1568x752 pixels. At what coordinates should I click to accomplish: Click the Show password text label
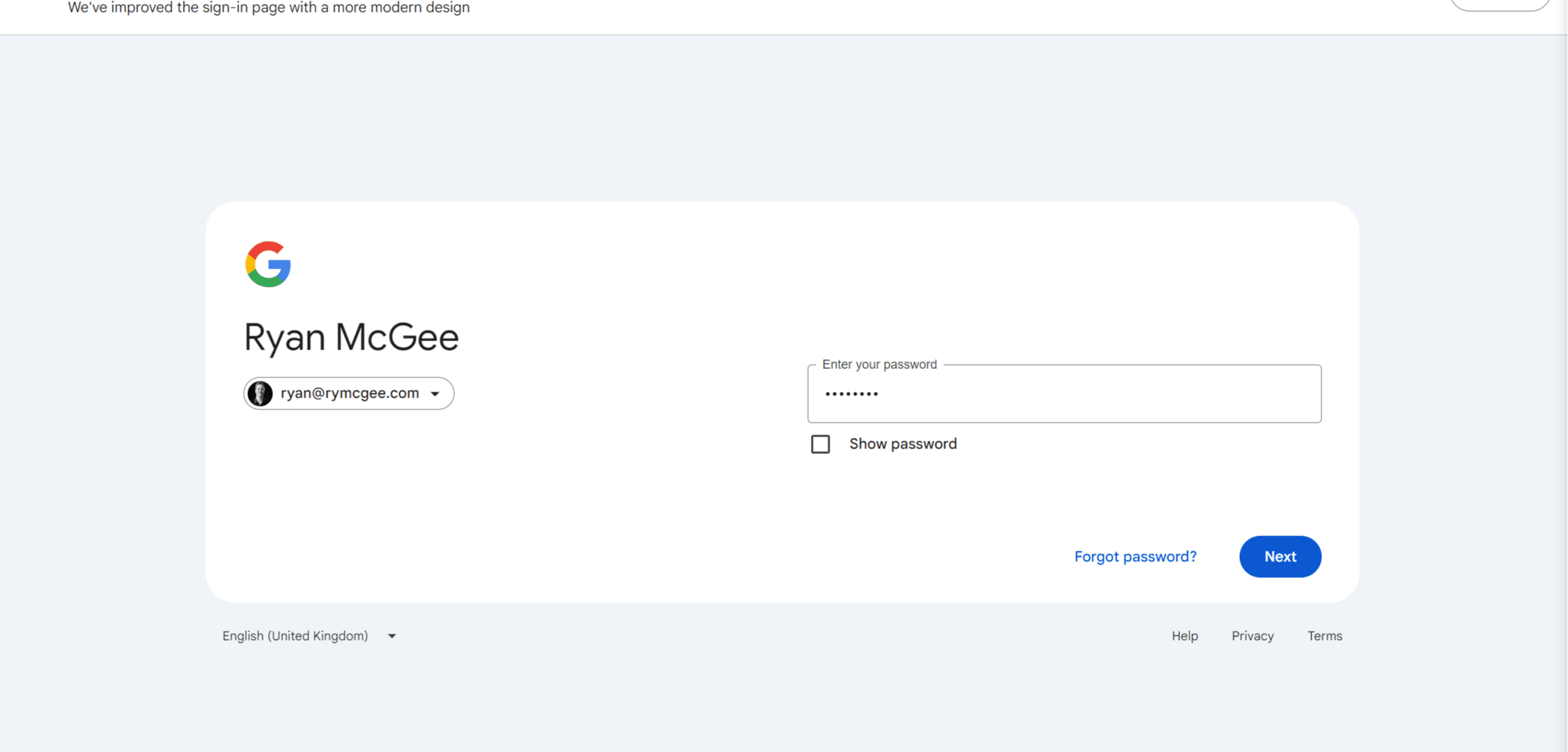903,444
